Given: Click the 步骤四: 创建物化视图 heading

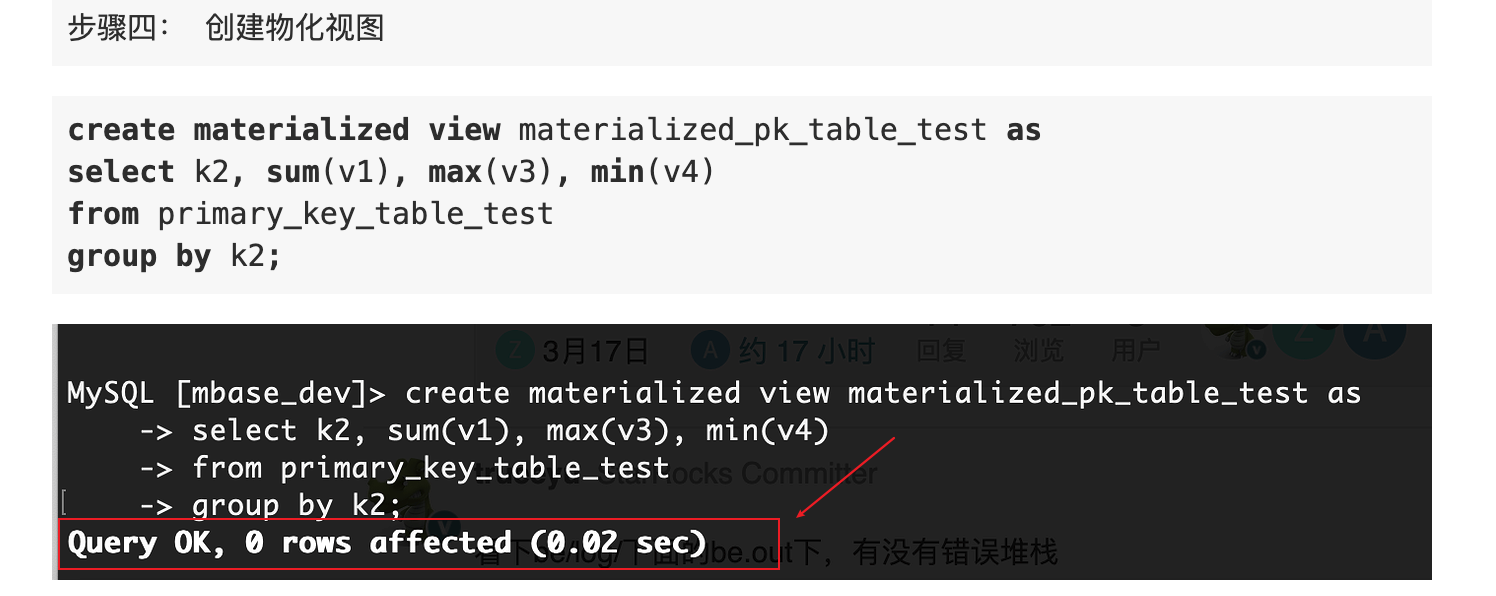Looking at the screenshot, I should [226, 28].
